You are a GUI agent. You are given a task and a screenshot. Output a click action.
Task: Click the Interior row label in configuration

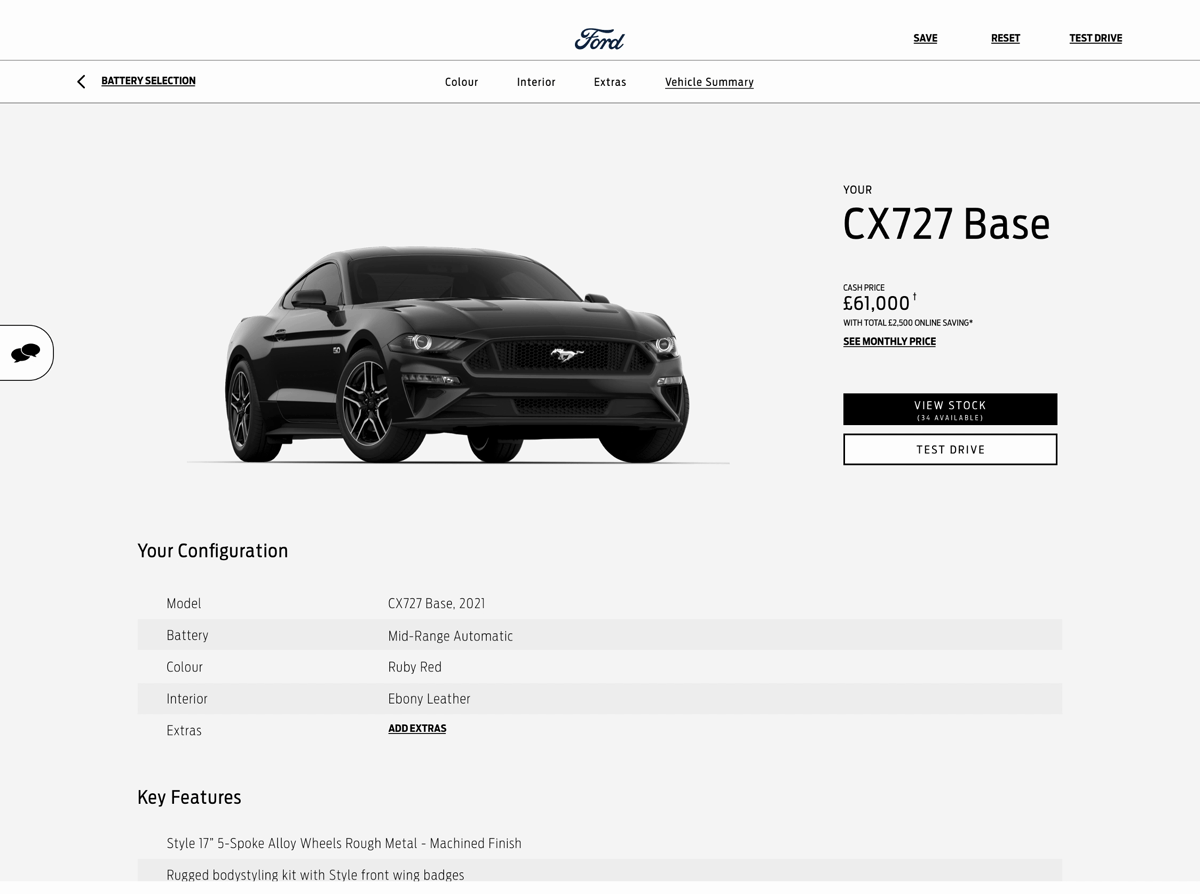click(x=187, y=699)
